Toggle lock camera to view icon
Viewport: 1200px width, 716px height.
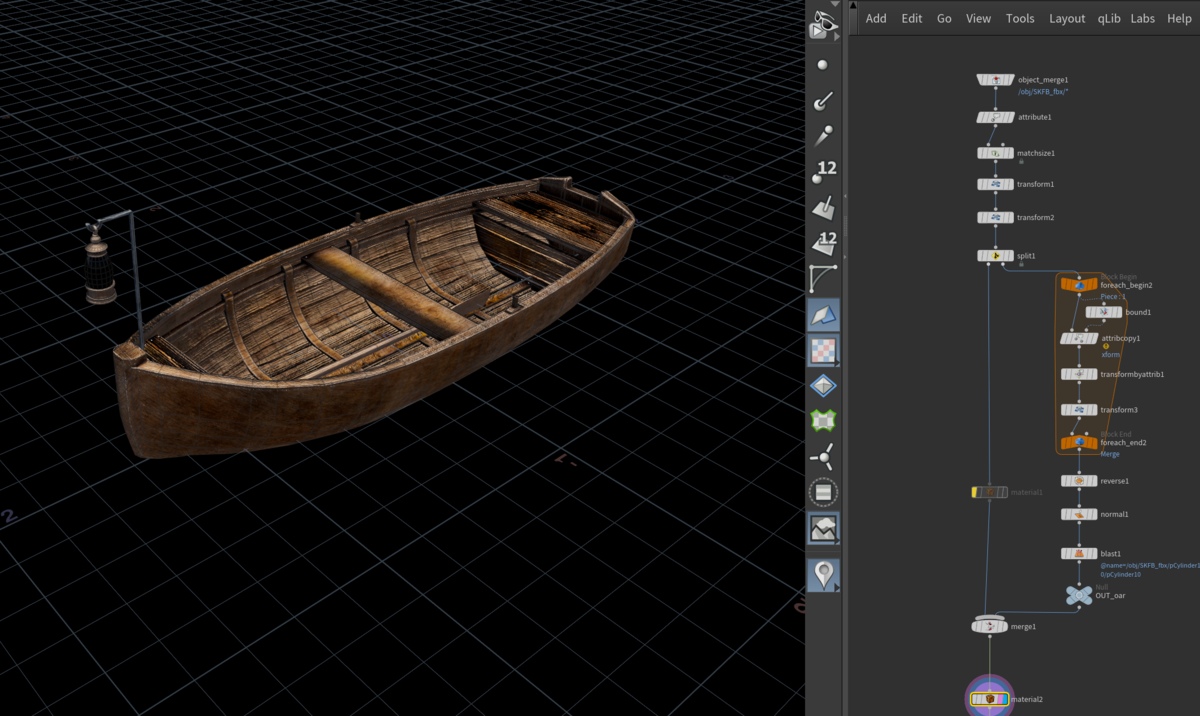(x=823, y=25)
